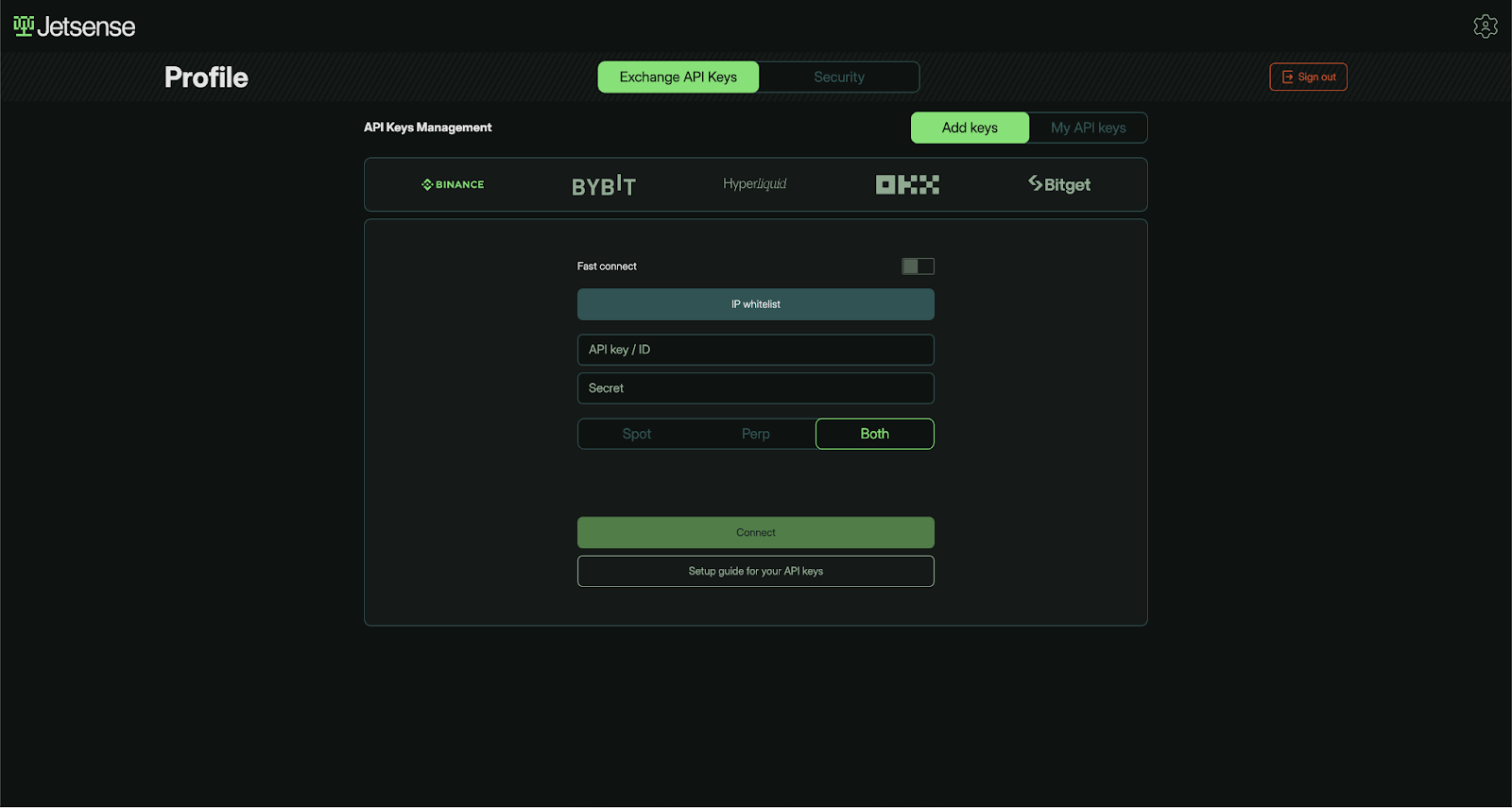The width and height of the screenshot is (1512, 808).
Task: Switch to the Security tab
Action: (839, 77)
